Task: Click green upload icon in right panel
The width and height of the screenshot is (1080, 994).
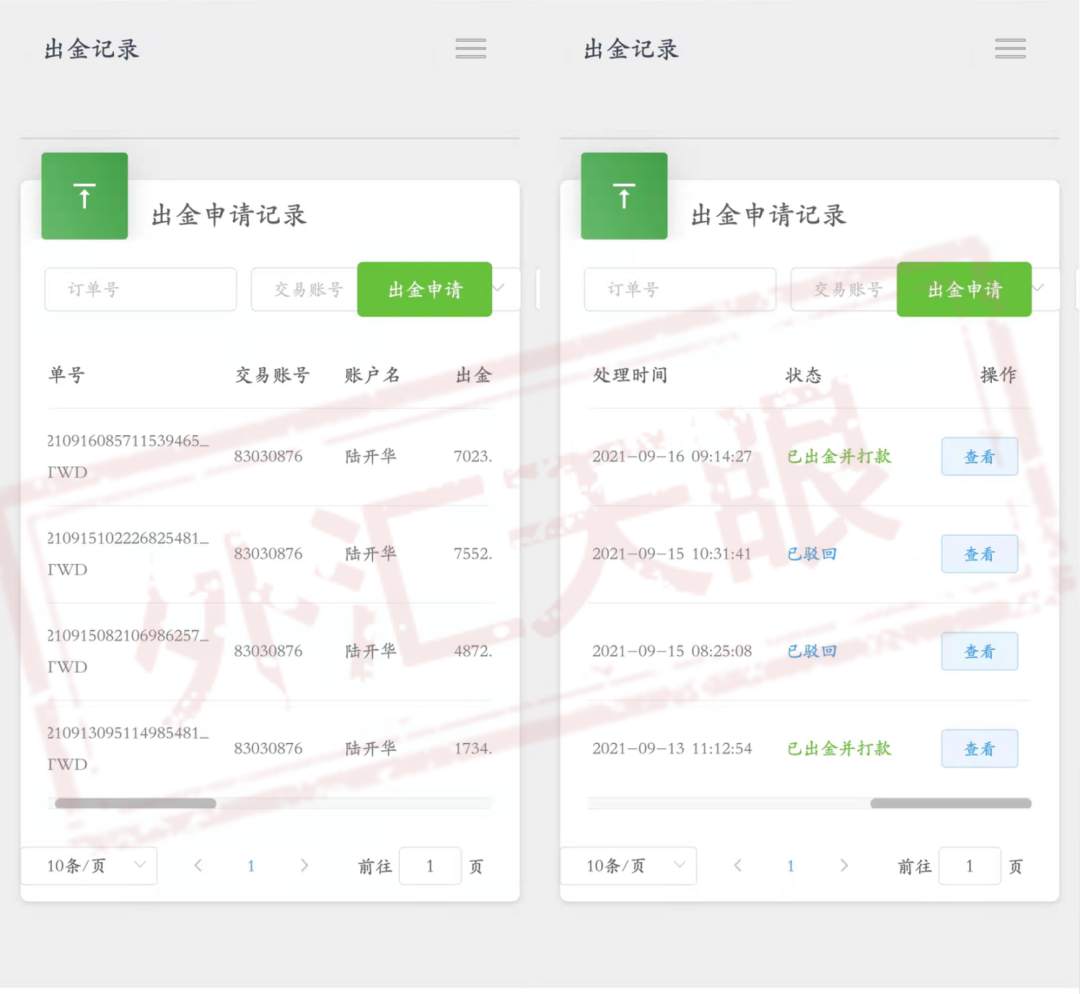Action: (x=624, y=196)
